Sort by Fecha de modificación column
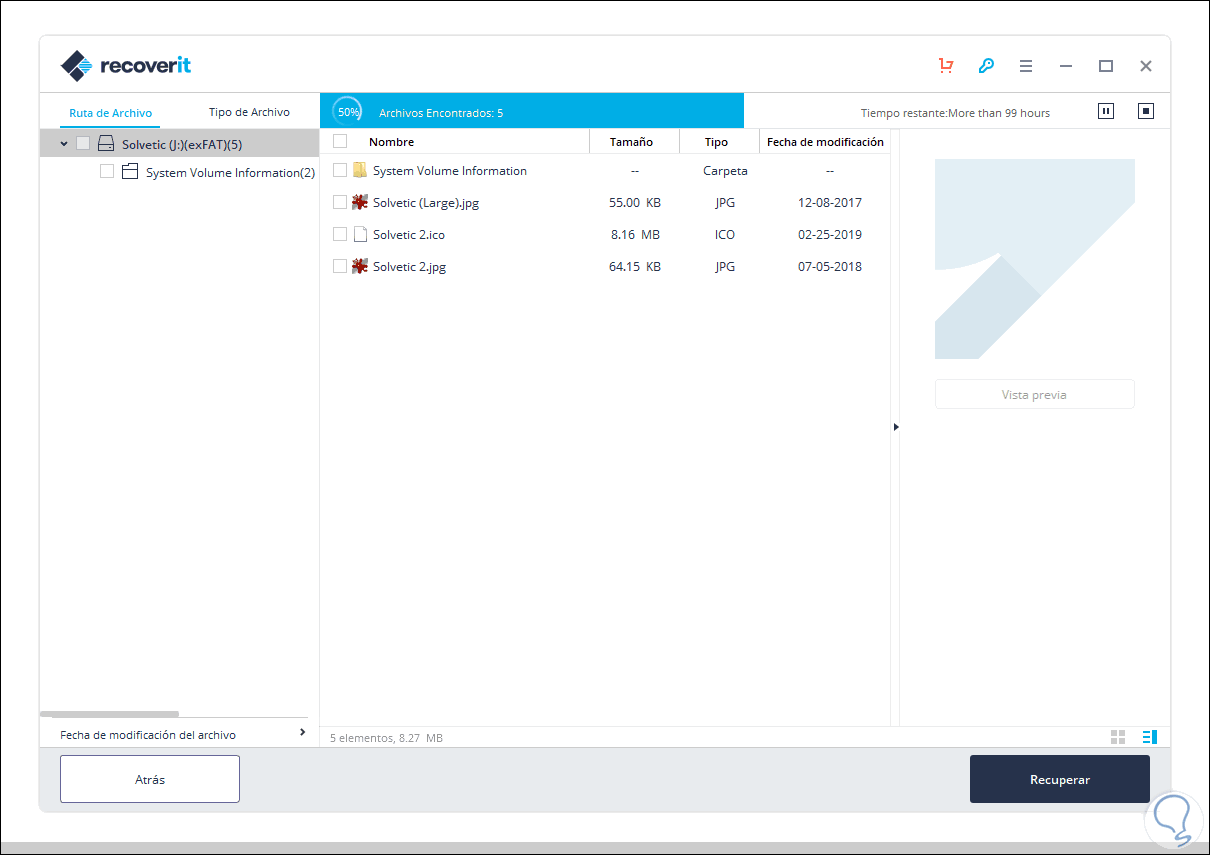 [825, 142]
